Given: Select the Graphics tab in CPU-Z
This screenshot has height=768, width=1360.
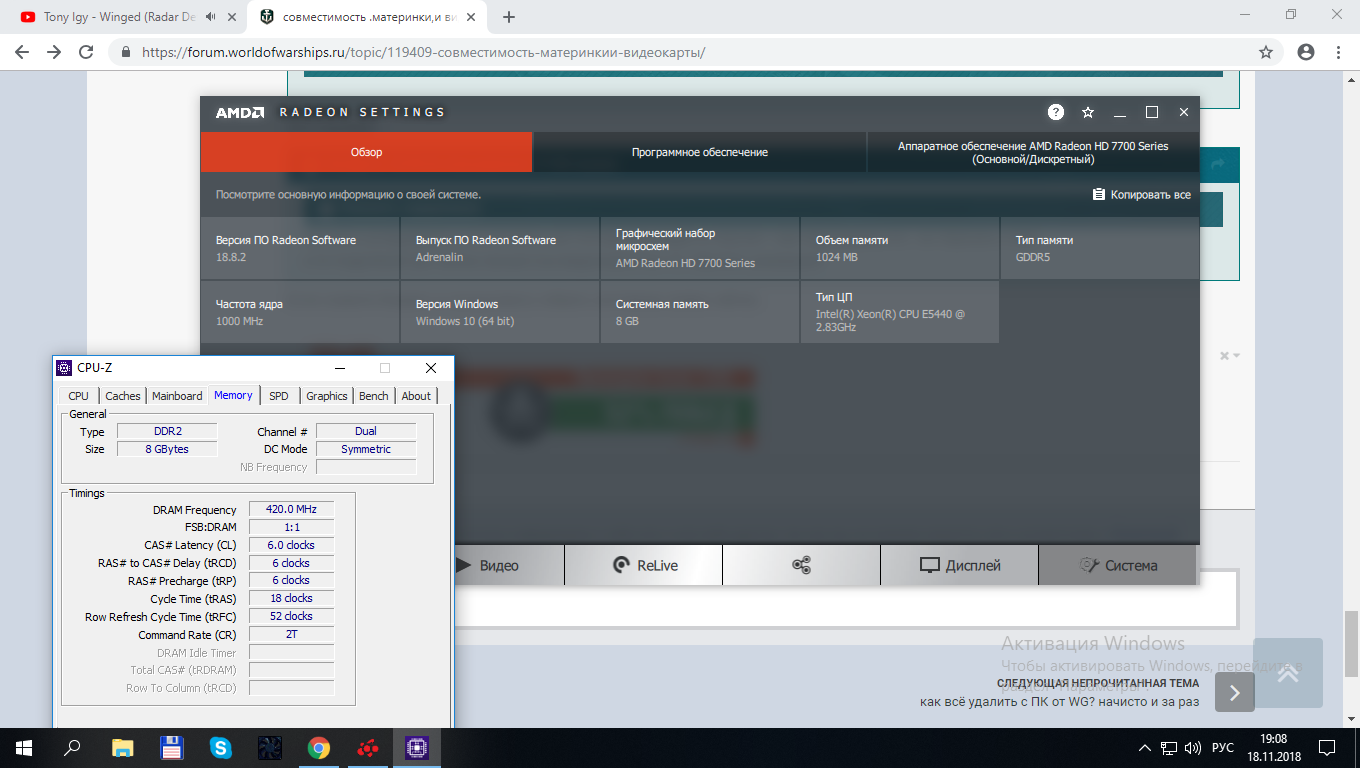Looking at the screenshot, I should 327,396.
